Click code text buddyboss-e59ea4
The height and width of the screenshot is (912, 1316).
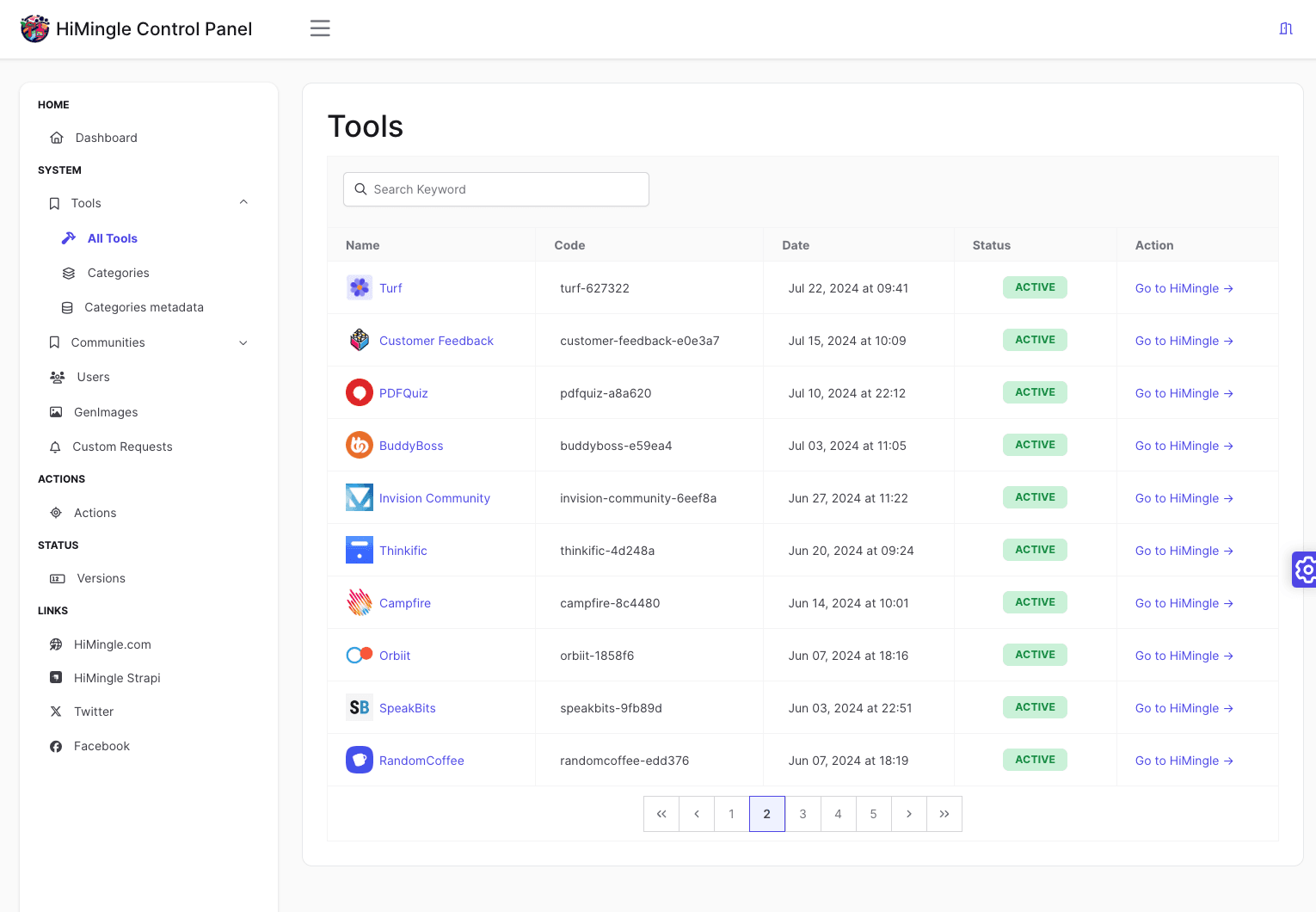(x=616, y=446)
